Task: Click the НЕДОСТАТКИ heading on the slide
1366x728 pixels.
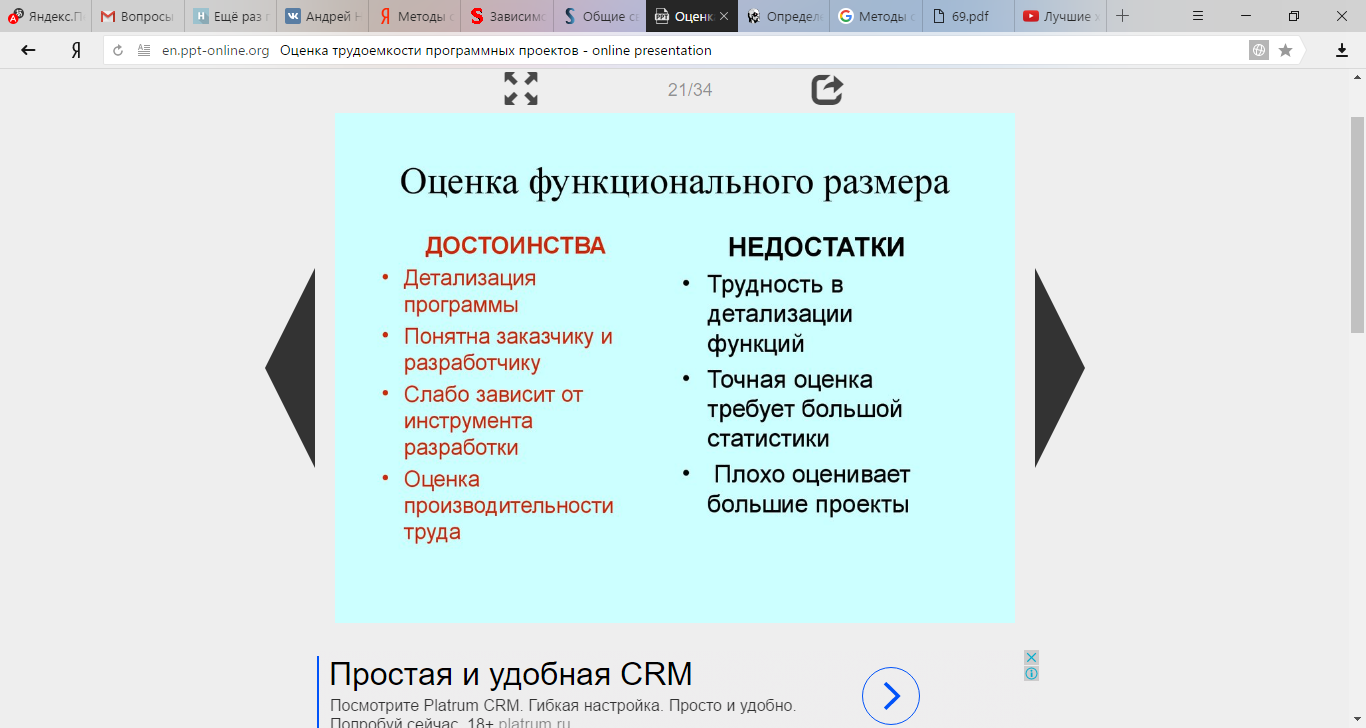Action: coord(816,247)
